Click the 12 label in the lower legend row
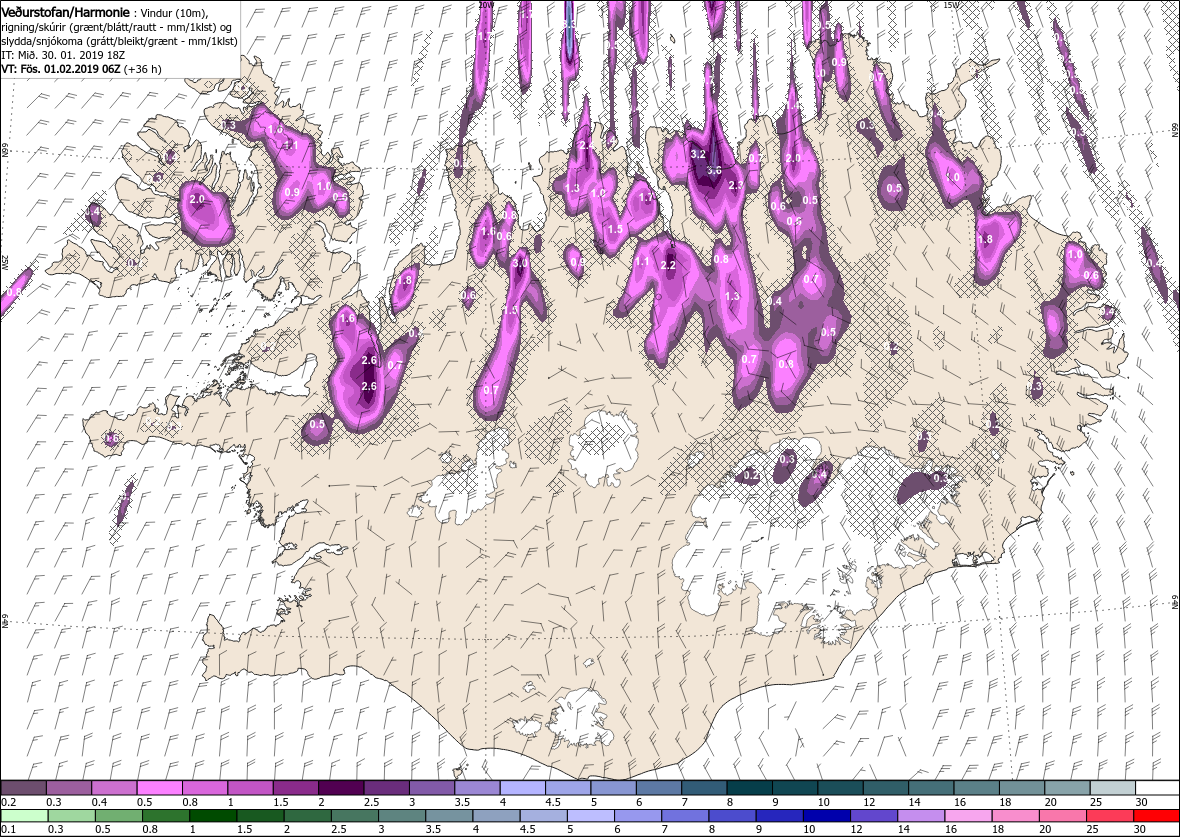This screenshot has height=837, width=1180. (x=856, y=829)
